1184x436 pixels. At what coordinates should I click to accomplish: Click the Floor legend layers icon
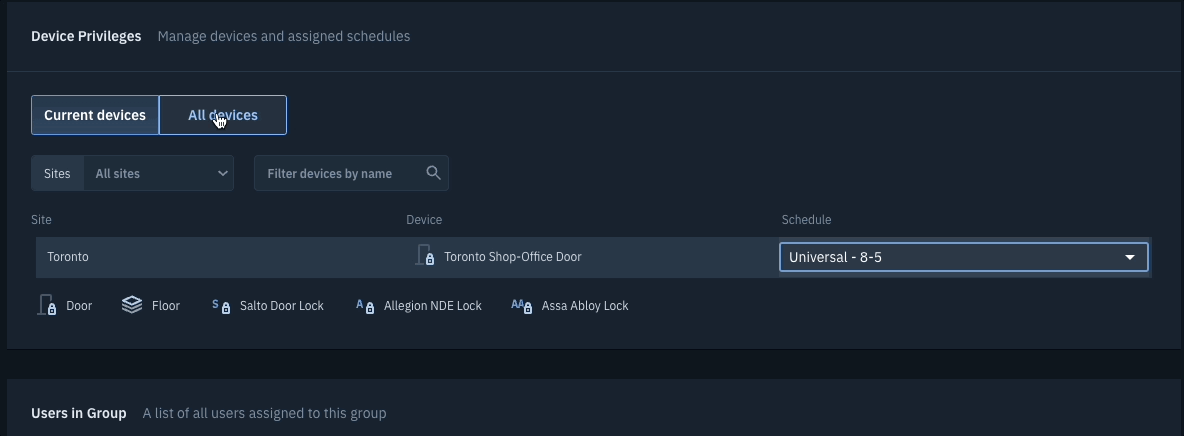[132, 305]
